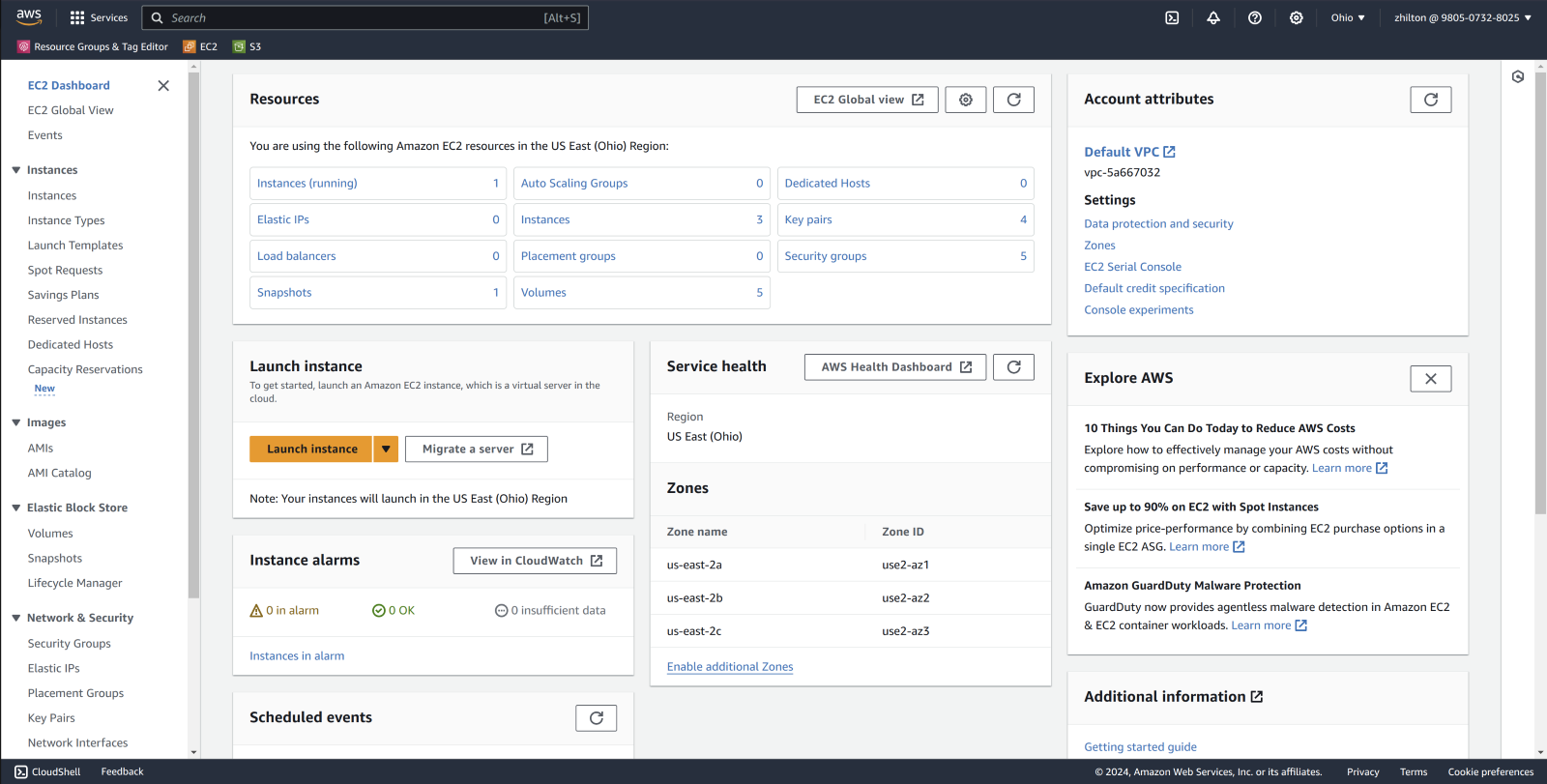Open Lifecycle Manager in sidebar
Screen dimensions: 1547x784
click(75, 583)
